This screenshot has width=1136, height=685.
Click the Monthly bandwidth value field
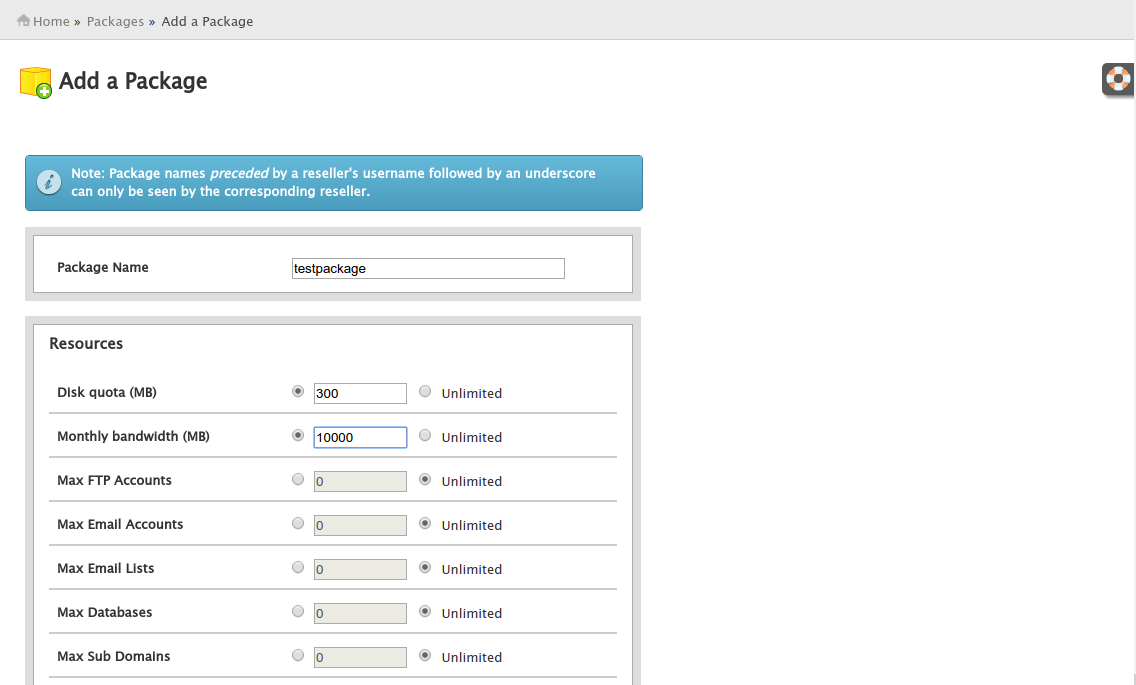(x=360, y=437)
